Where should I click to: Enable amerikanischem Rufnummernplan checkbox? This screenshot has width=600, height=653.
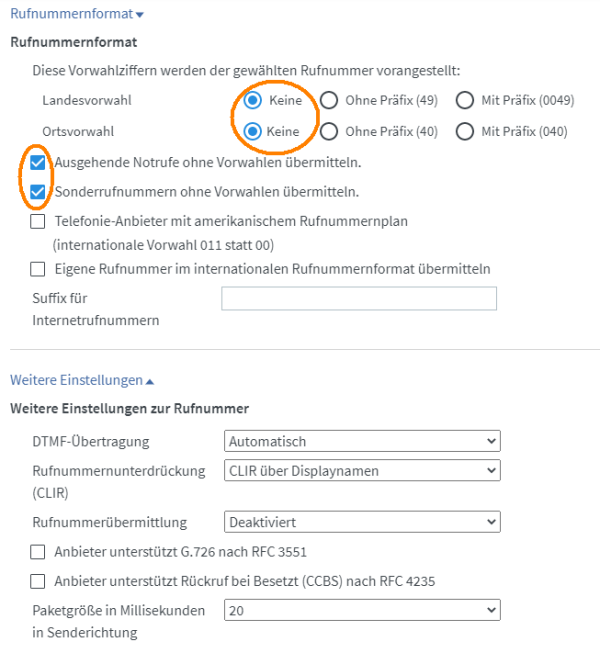click(37, 222)
